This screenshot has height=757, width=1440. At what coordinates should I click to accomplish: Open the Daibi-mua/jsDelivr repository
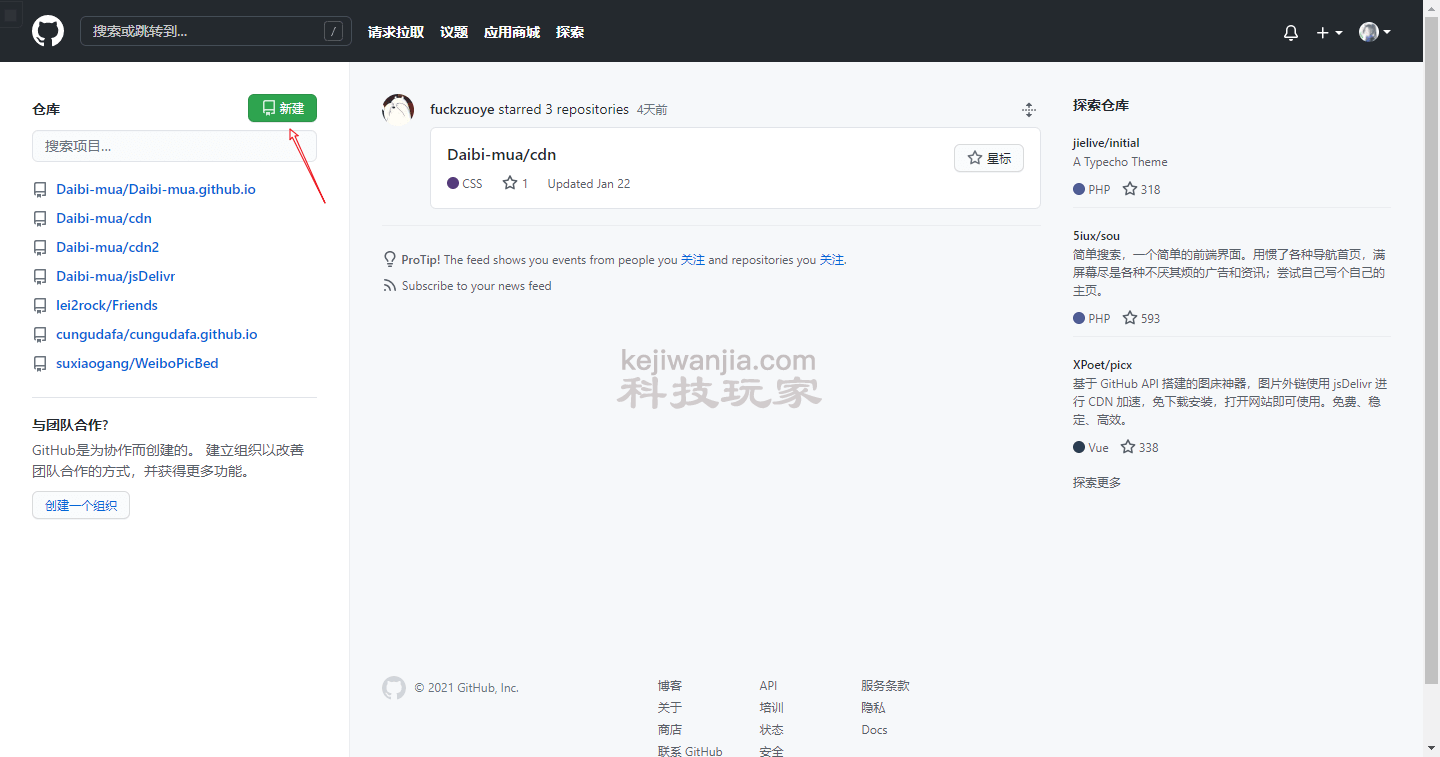click(116, 276)
